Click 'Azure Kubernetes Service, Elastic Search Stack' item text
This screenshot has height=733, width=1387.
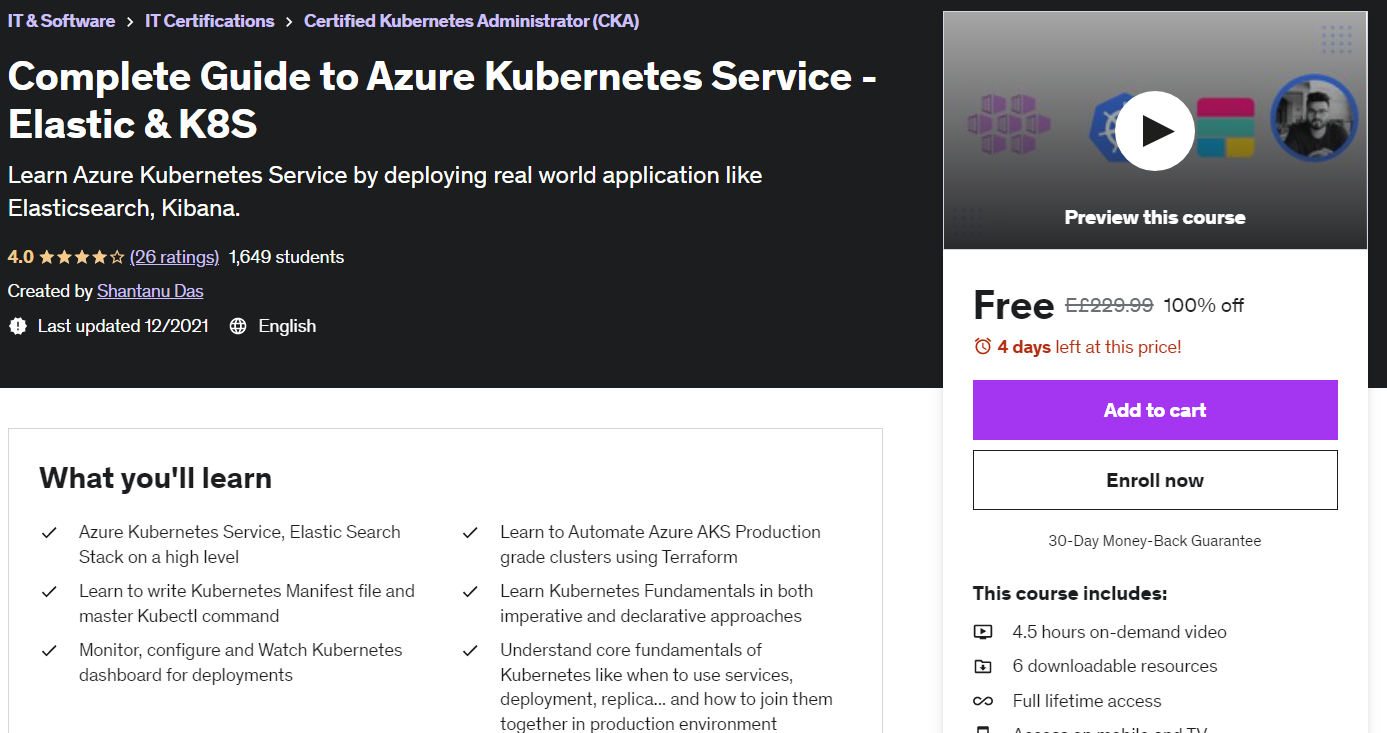point(240,544)
